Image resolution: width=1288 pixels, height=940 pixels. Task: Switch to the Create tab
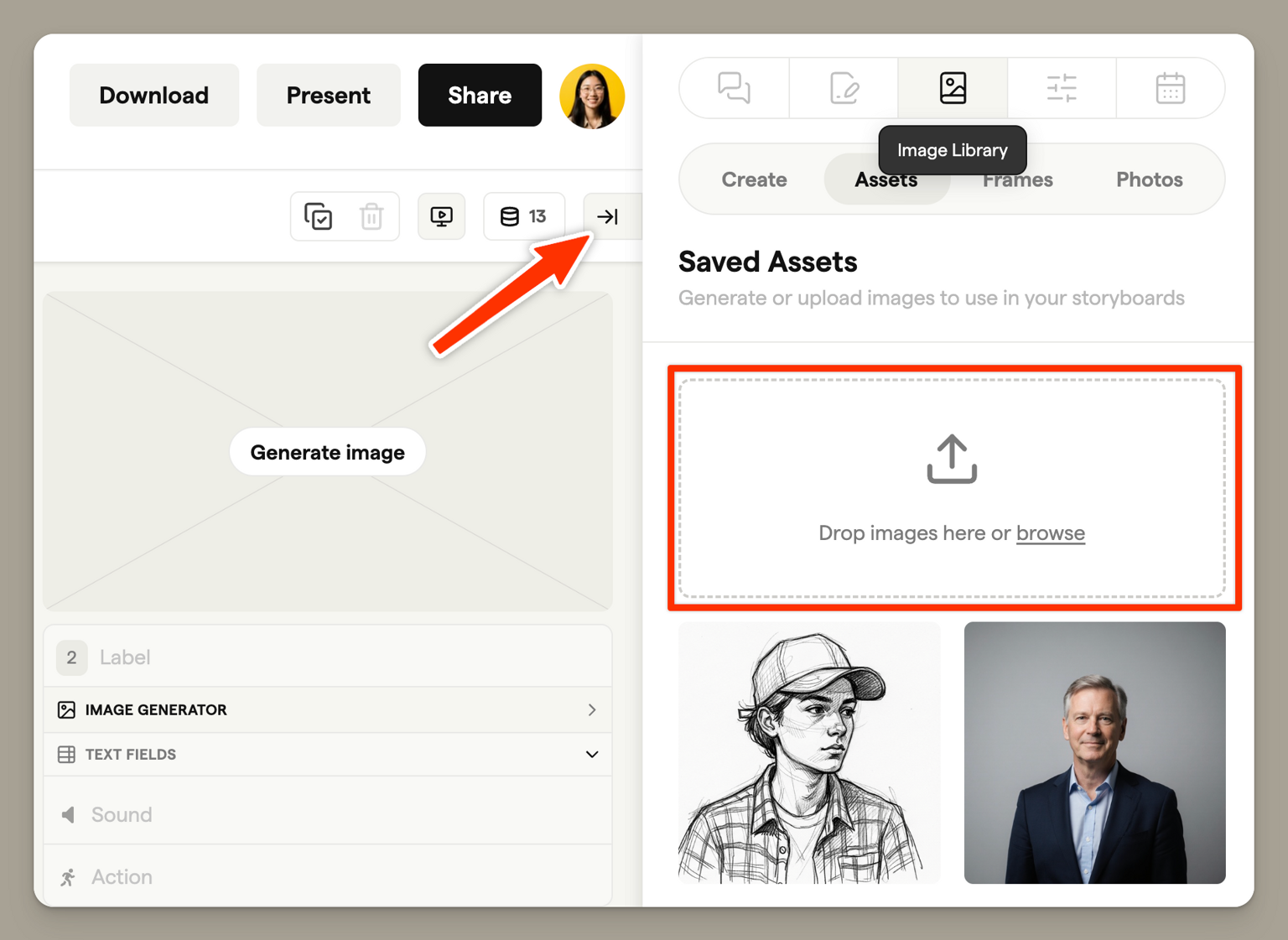point(754,179)
